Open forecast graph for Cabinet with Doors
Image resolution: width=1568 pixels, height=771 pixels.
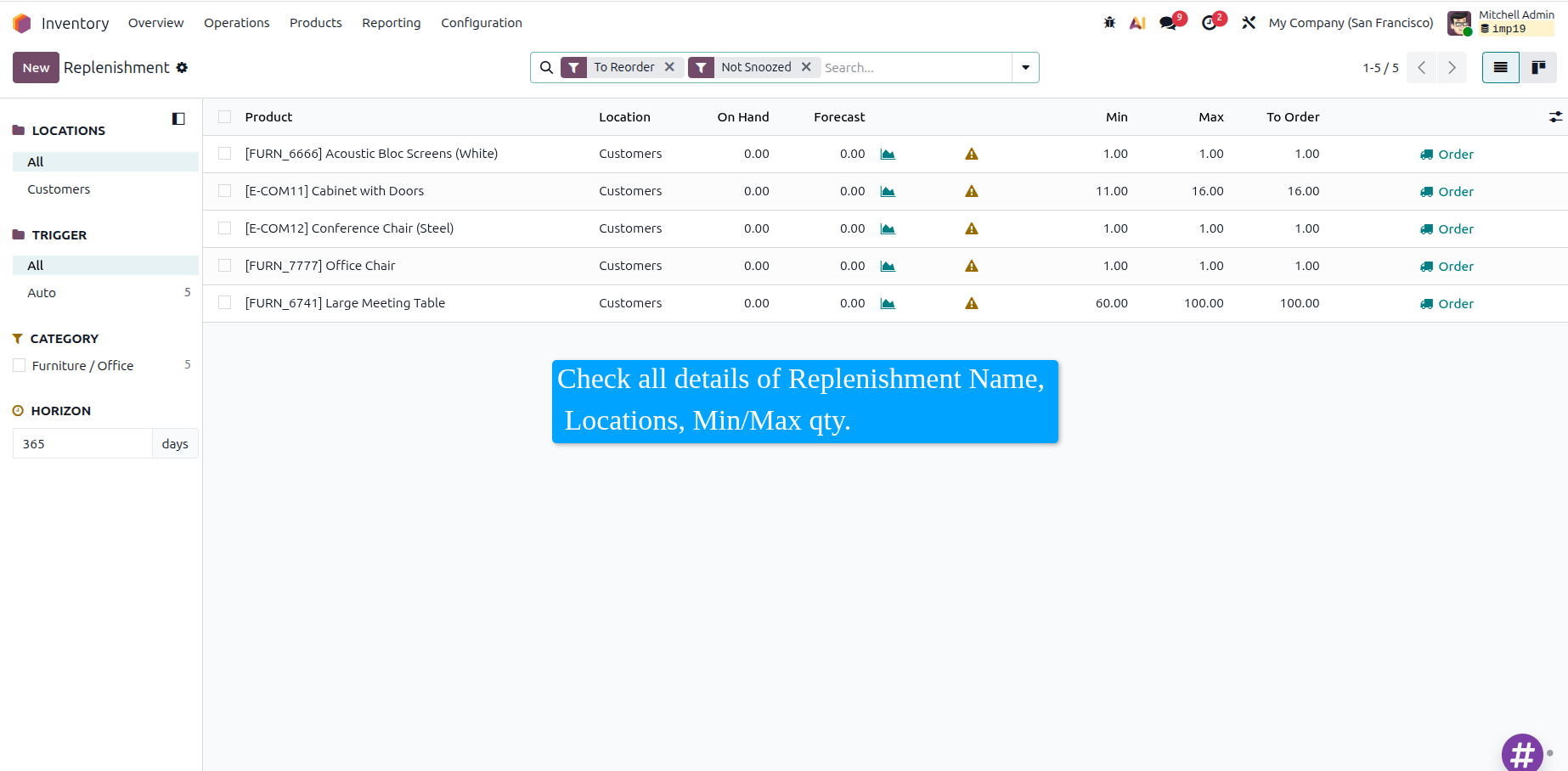point(888,191)
